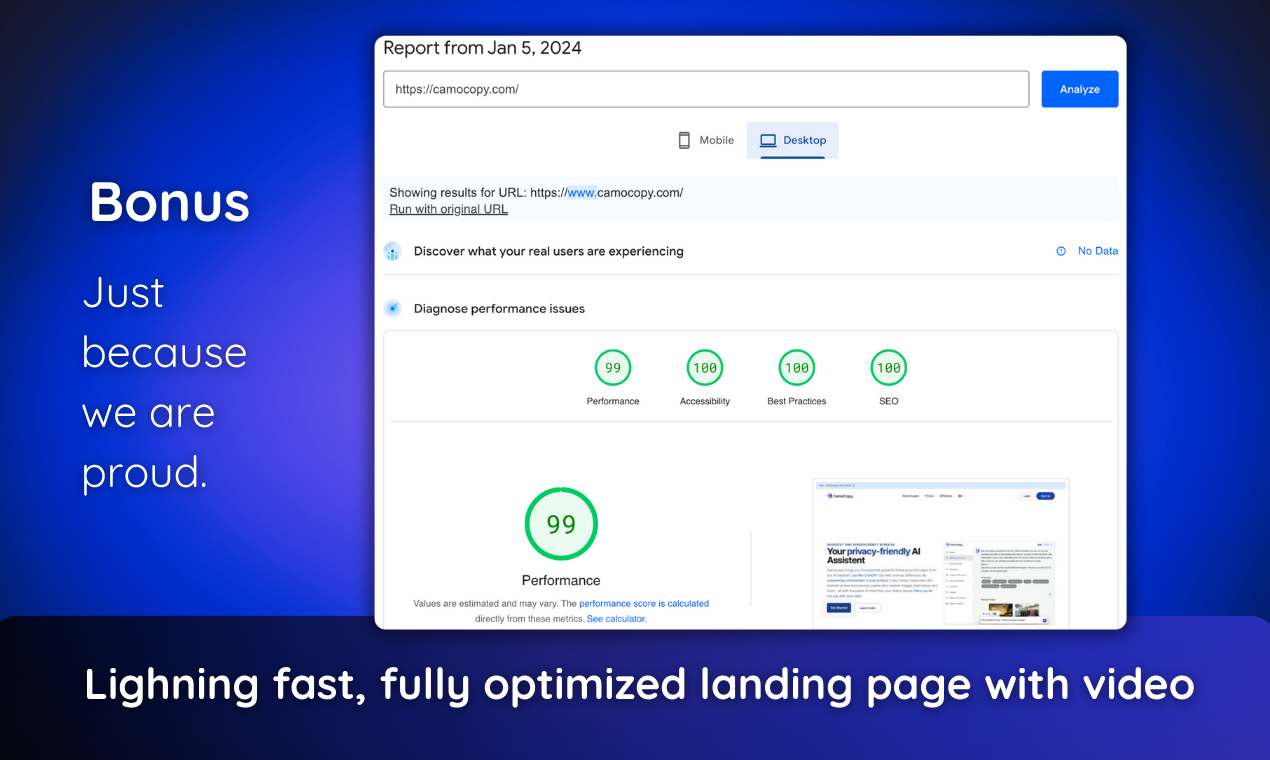The height and width of the screenshot is (760, 1270).
Task: Click the URL input field with camocopy.com
Action: click(706, 89)
